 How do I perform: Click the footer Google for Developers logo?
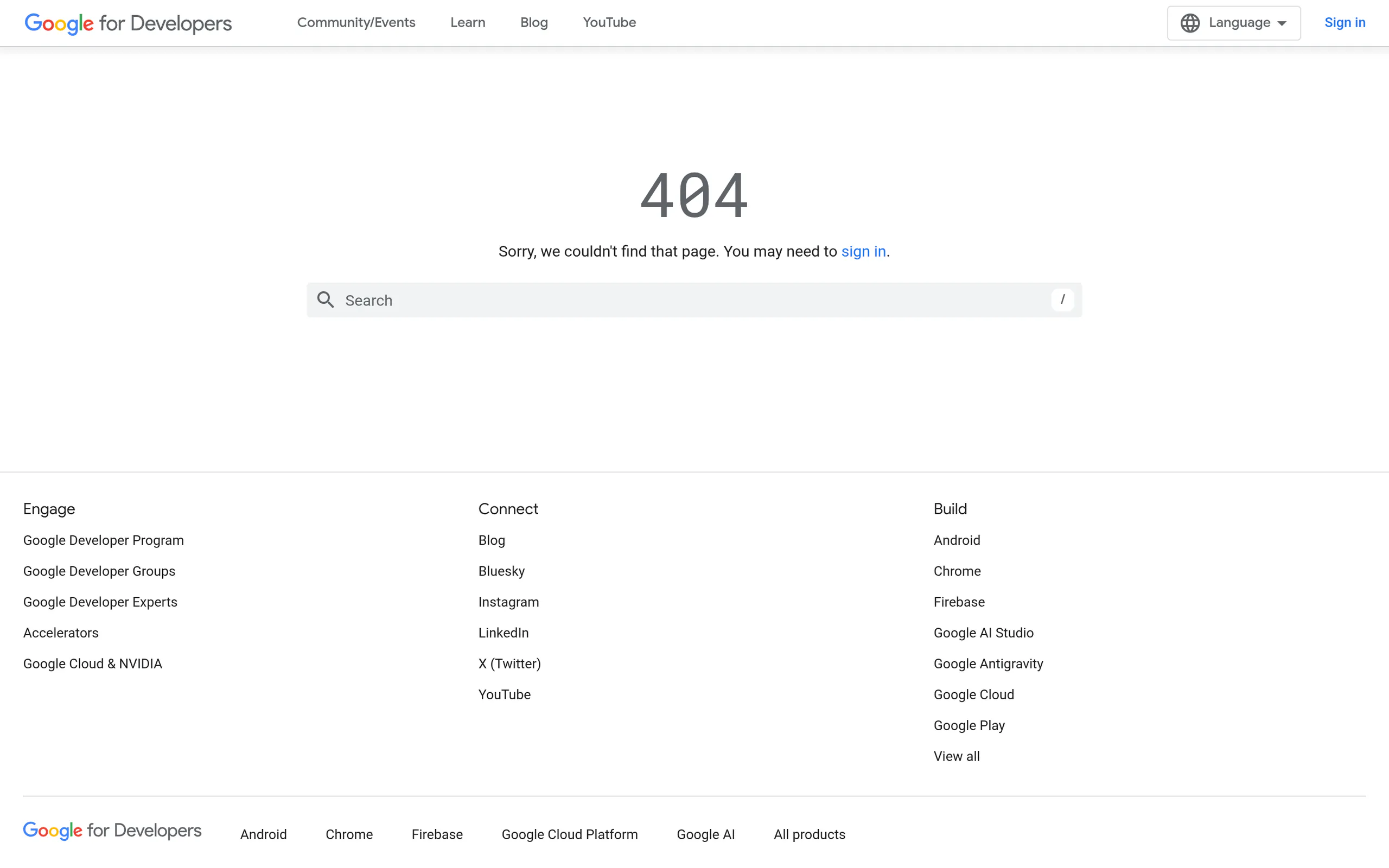[x=112, y=831]
